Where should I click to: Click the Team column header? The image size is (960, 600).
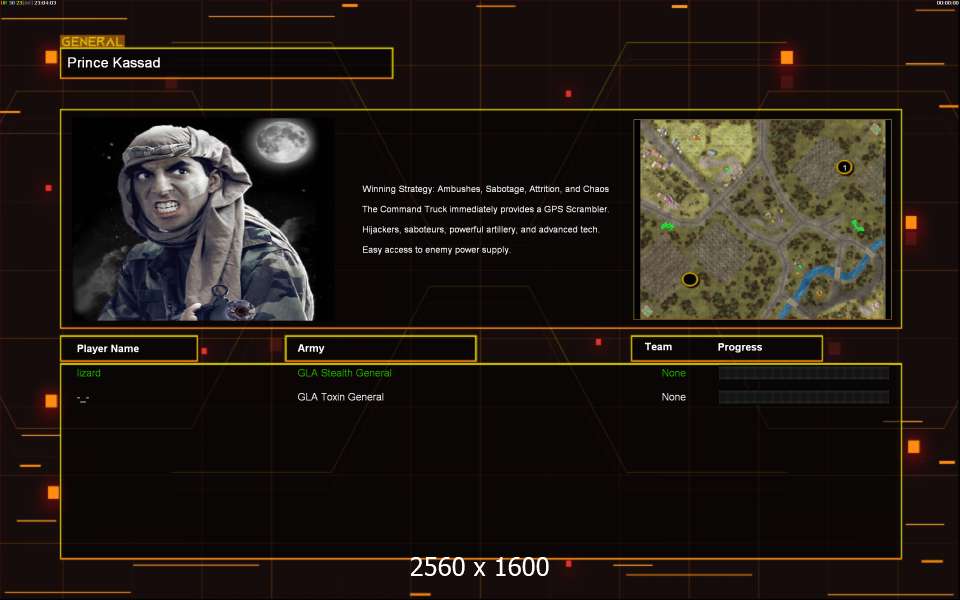point(658,347)
